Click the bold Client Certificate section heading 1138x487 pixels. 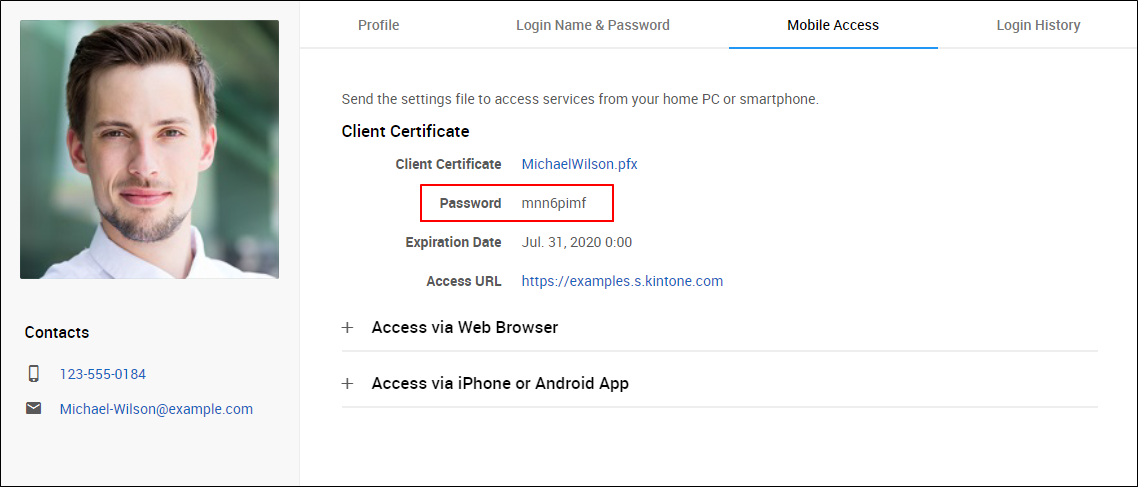click(405, 131)
